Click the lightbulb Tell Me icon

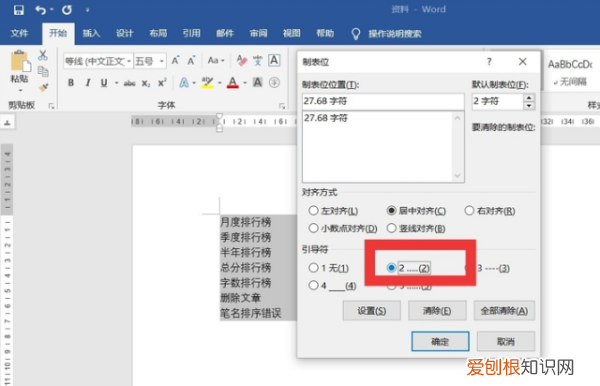coord(355,34)
